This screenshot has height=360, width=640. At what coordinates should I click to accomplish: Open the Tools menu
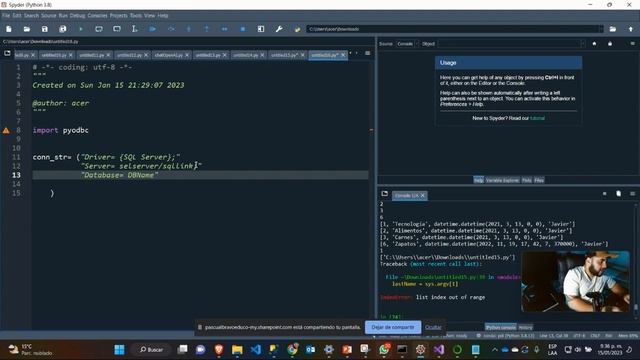click(136, 16)
